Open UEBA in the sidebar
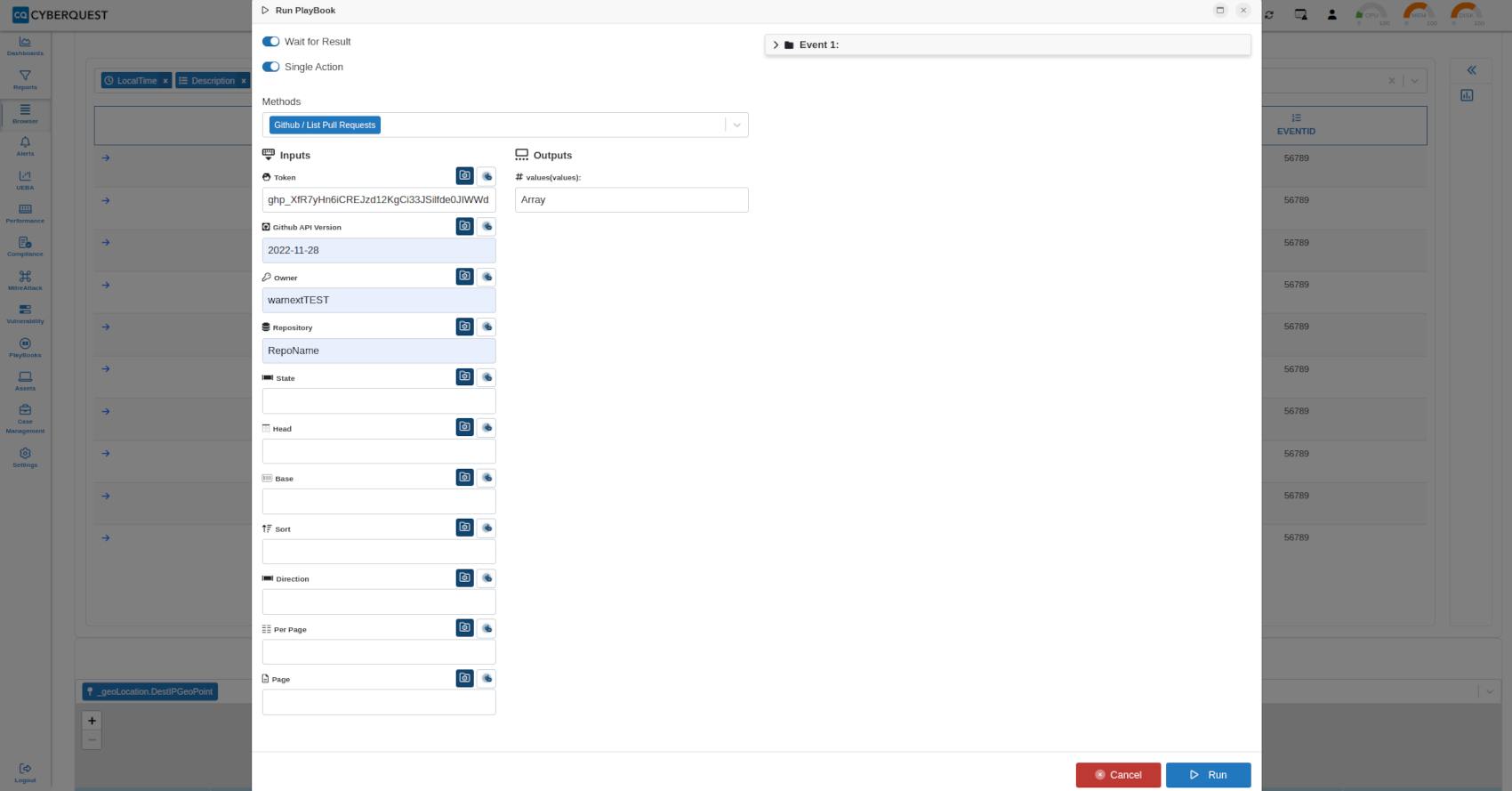 coord(25,181)
